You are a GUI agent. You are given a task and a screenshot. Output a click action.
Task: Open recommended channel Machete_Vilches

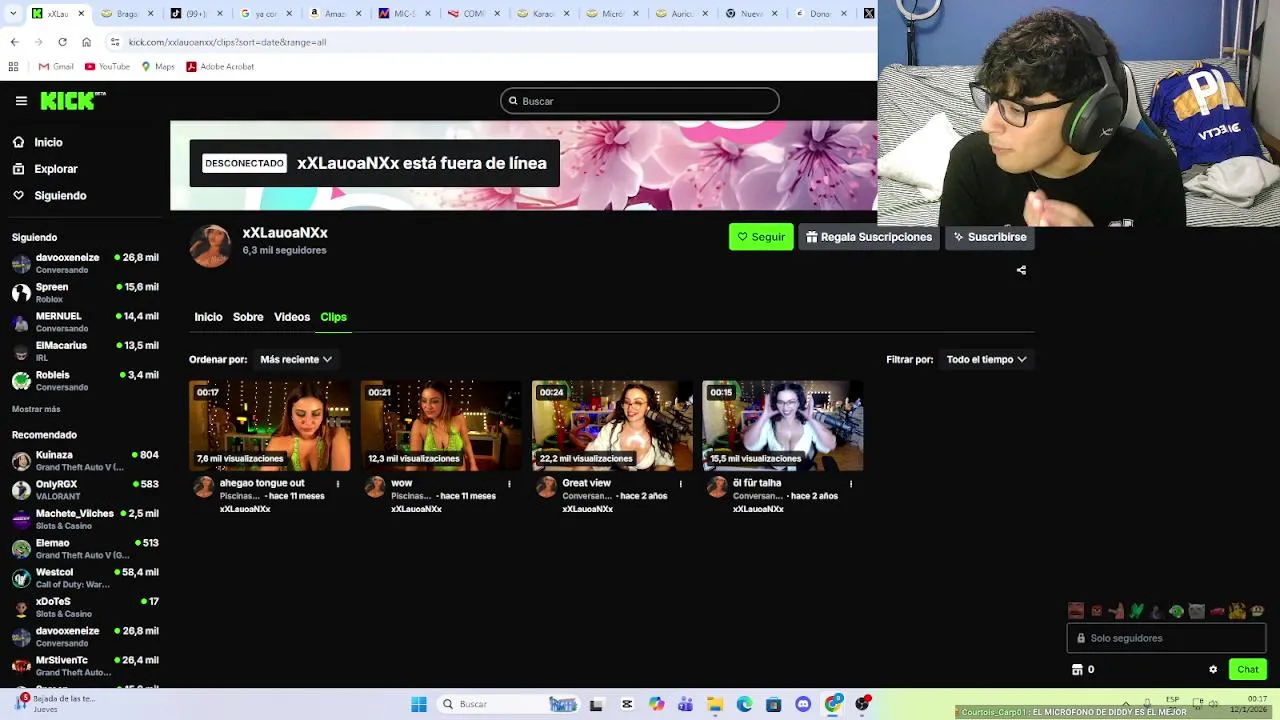pos(85,519)
